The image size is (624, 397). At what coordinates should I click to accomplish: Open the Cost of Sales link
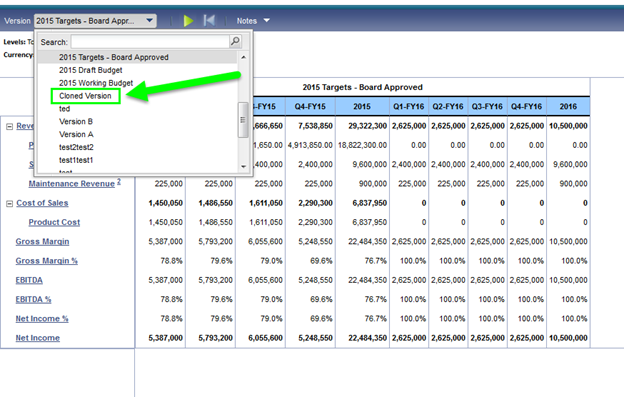click(42, 203)
